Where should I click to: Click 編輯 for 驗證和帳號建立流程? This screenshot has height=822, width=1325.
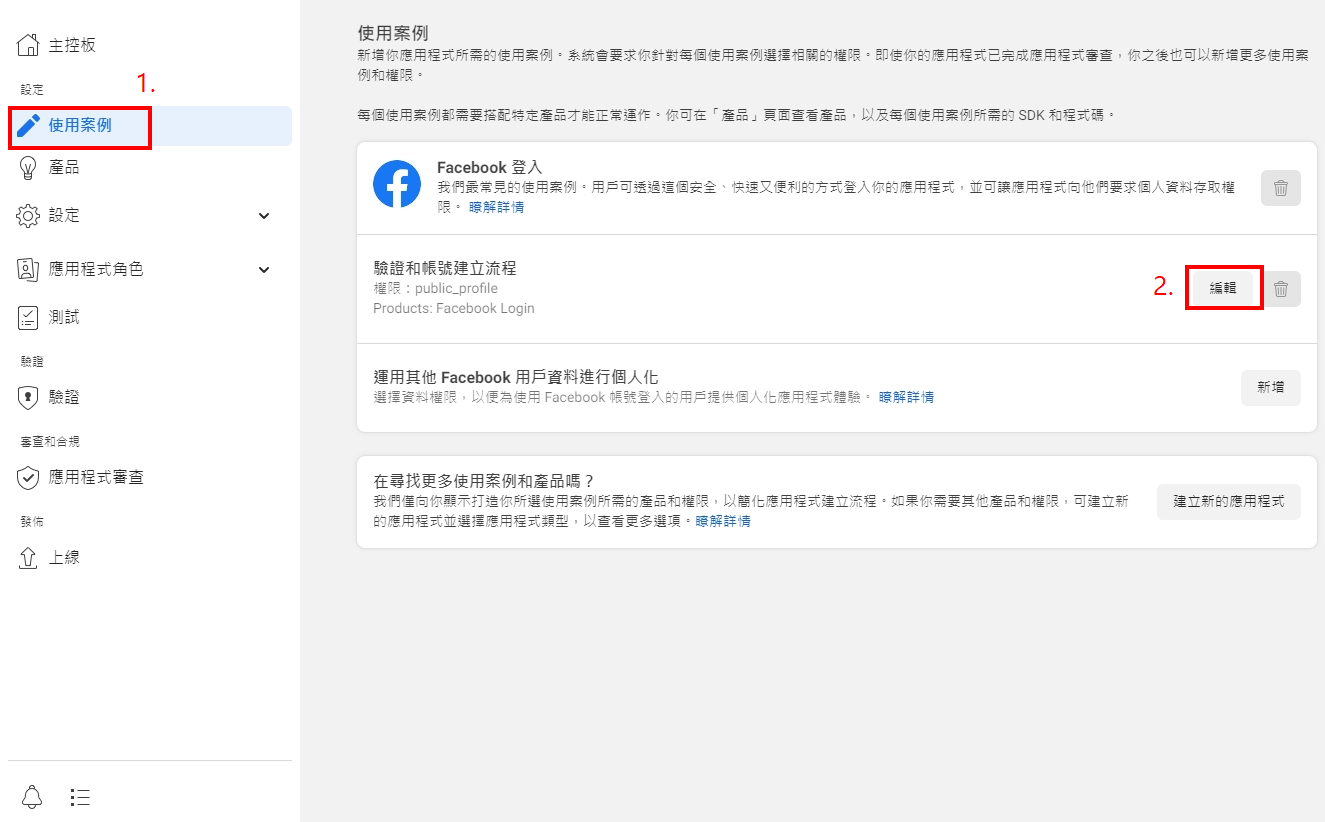pyautogui.click(x=1223, y=288)
